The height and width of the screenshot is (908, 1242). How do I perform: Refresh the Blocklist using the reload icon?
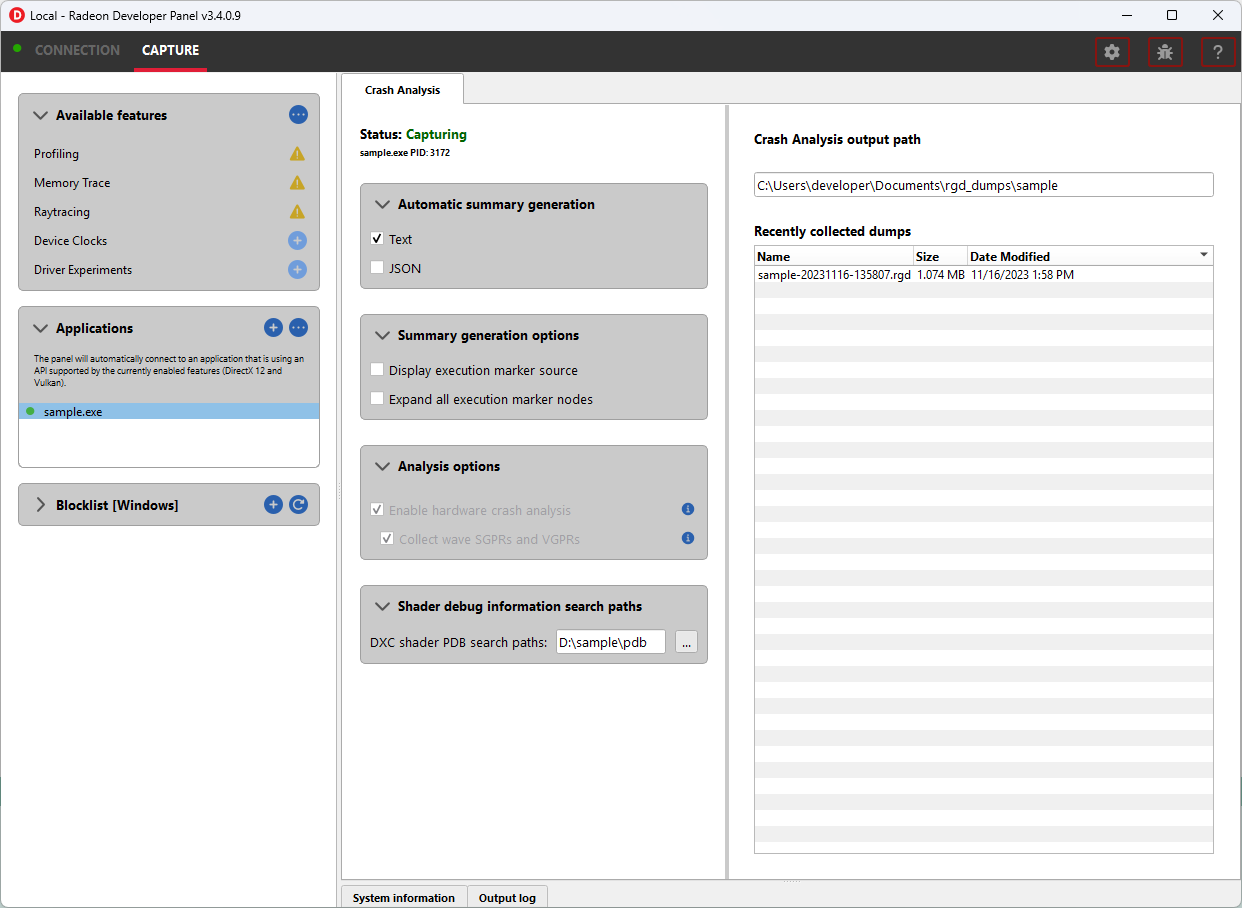click(298, 505)
